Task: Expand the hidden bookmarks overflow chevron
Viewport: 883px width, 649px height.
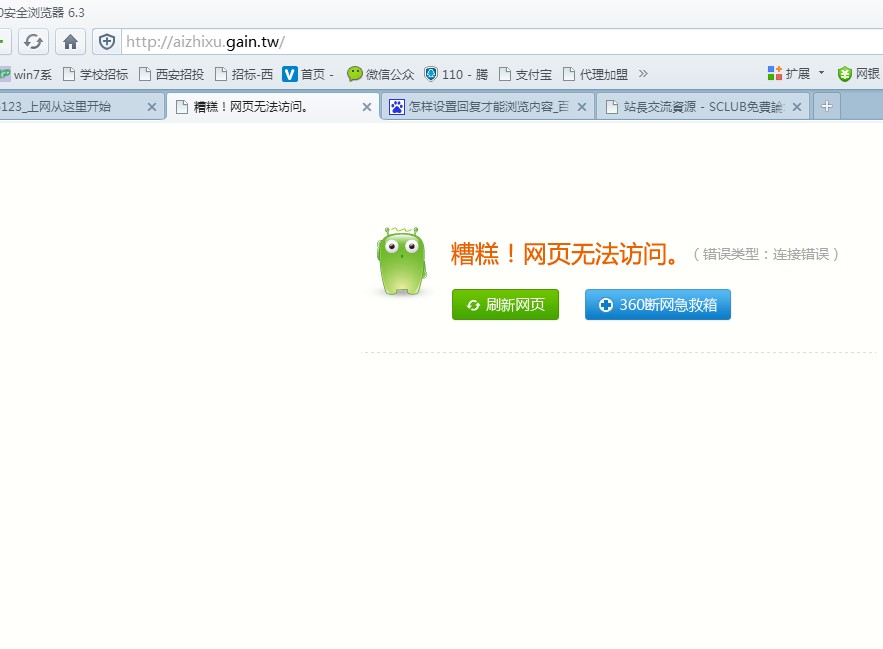Action: point(643,73)
